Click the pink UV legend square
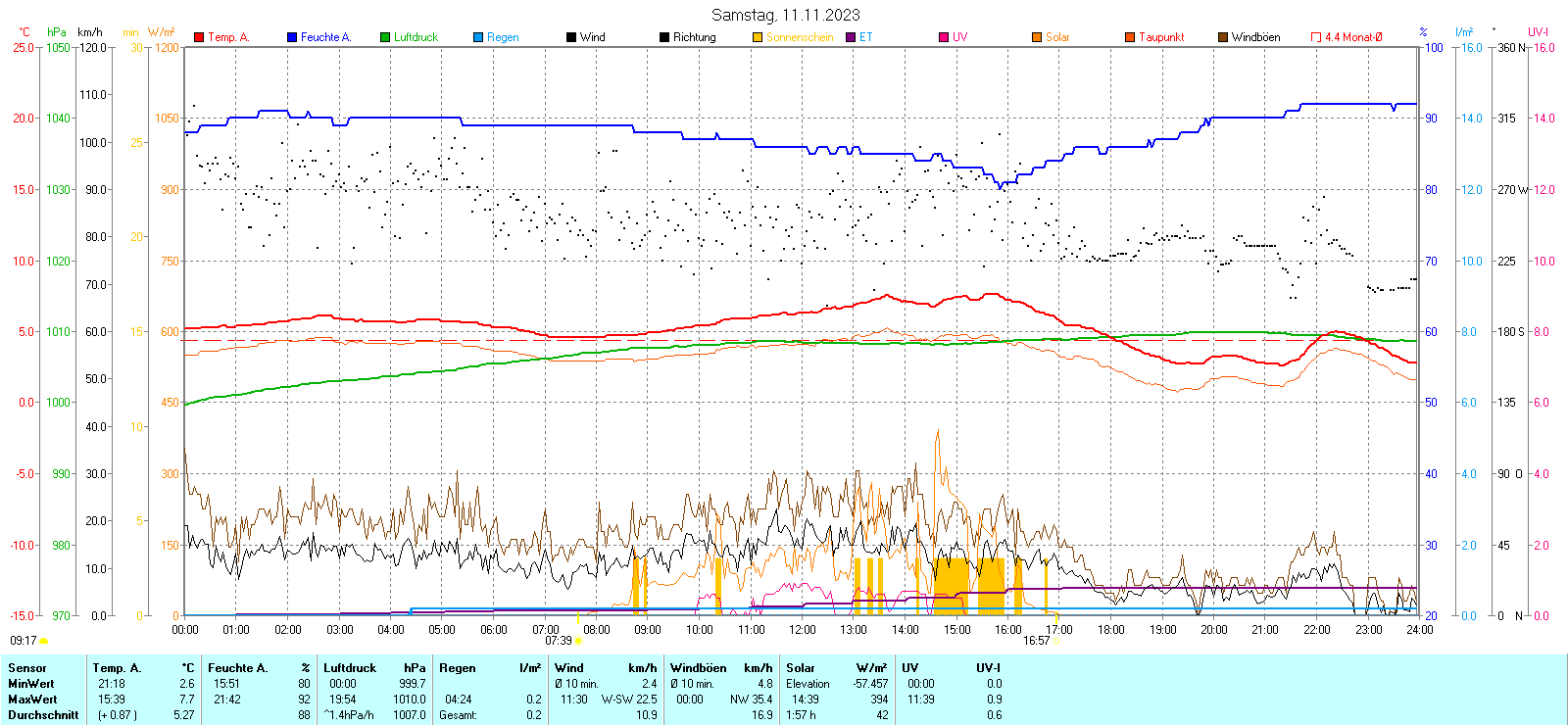1568x725 pixels. [x=944, y=37]
